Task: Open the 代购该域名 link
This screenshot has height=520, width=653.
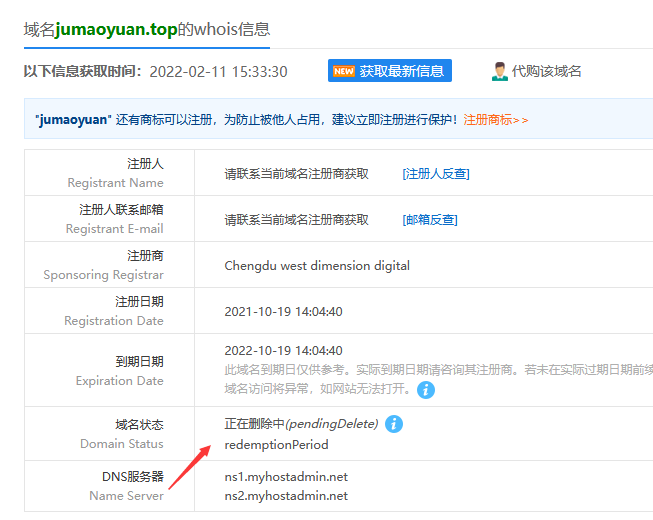Action: click(546, 71)
